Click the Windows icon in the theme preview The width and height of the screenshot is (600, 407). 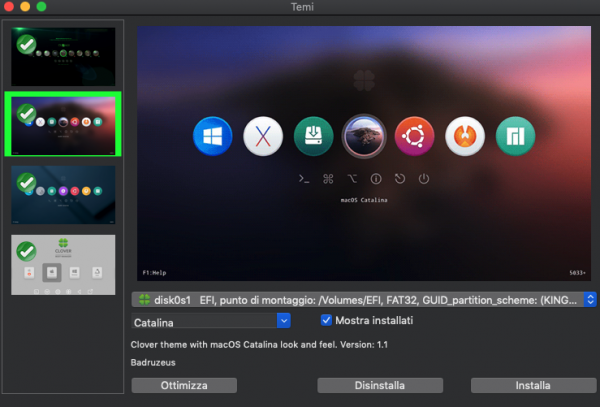(213, 136)
